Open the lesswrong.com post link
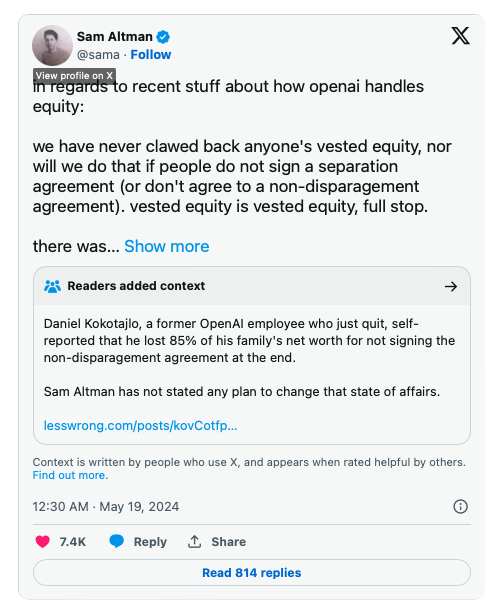The image size is (500, 604). [140, 426]
